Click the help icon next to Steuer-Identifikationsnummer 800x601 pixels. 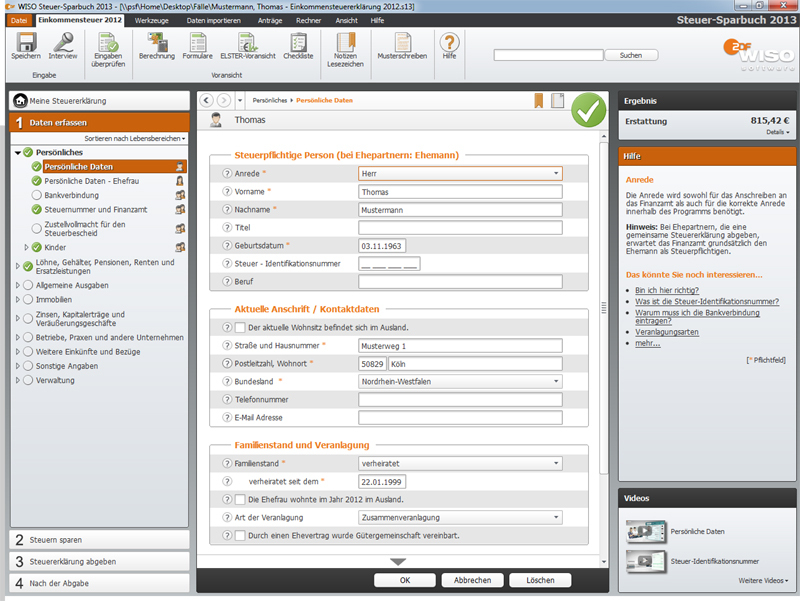pos(228,263)
